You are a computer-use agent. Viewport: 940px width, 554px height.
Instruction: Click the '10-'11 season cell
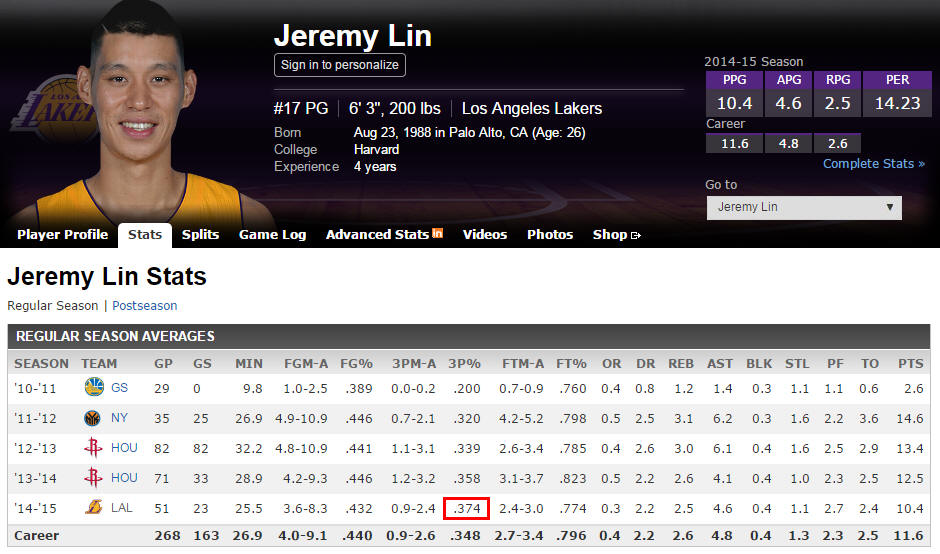(x=35, y=389)
